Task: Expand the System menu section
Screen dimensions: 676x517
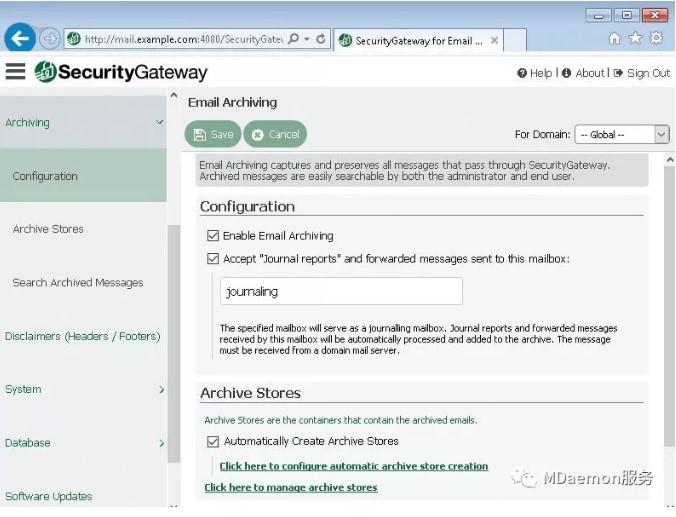Action: tap(83, 389)
